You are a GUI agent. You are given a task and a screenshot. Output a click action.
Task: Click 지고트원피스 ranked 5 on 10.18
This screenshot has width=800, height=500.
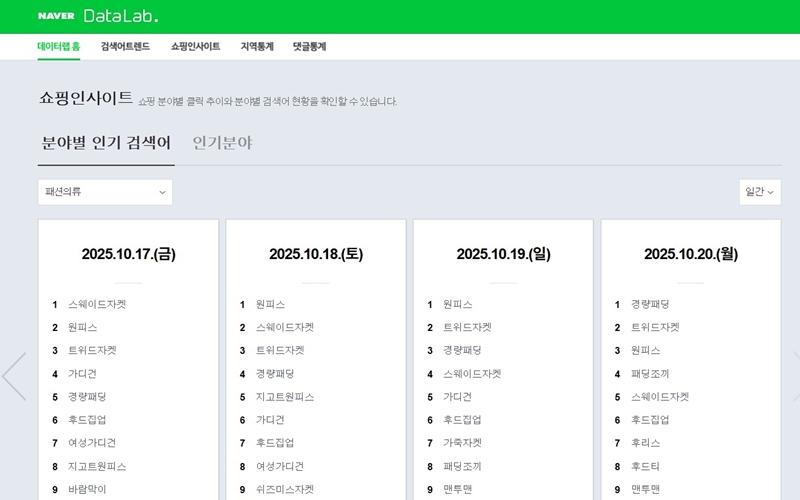tap(285, 397)
